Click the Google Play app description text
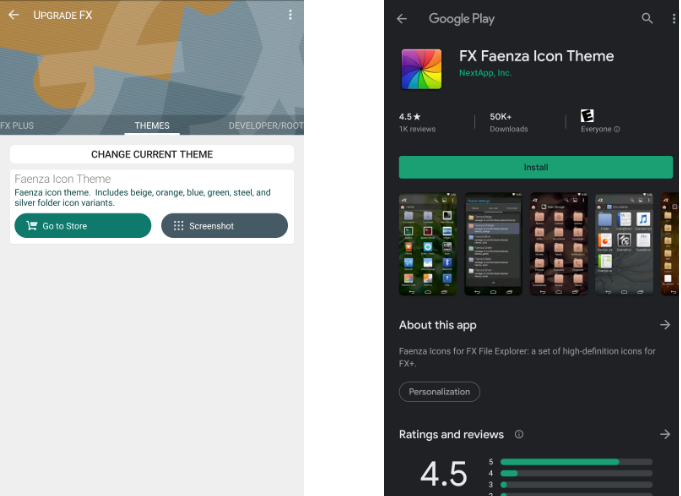Viewport: 681px width, 496px height. coord(527,357)
